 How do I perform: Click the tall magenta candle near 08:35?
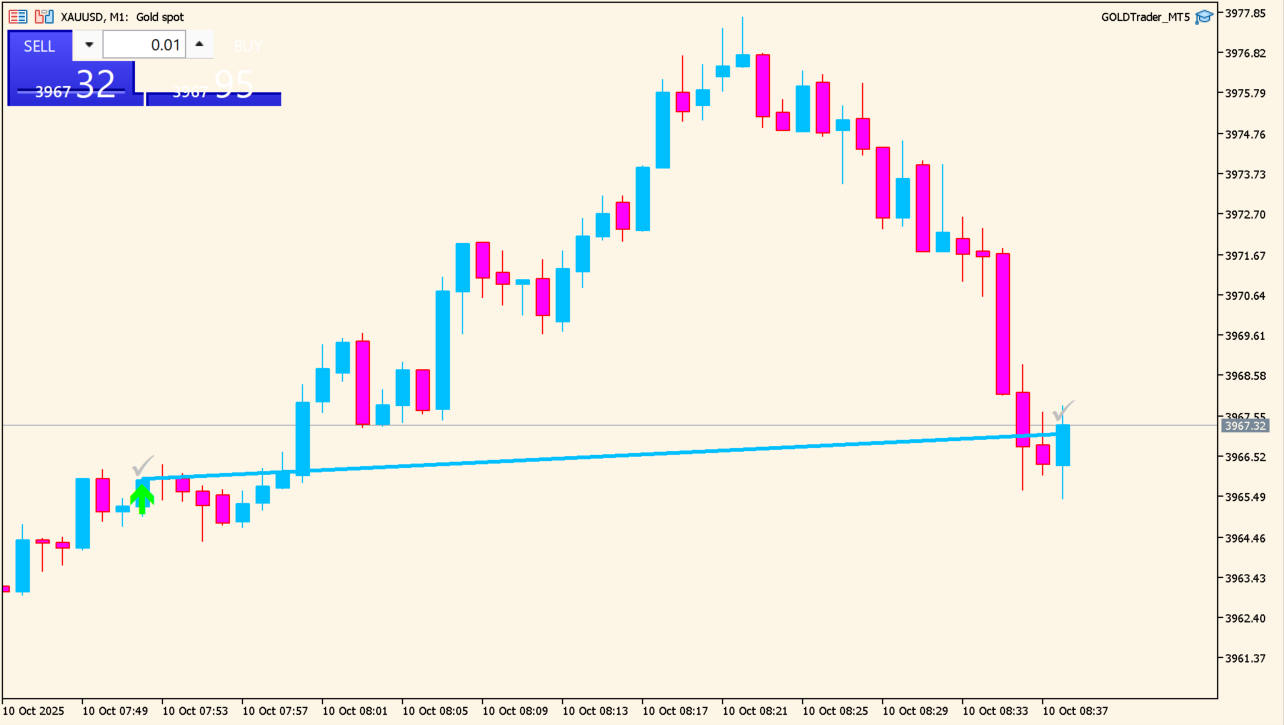[1002, 323]
